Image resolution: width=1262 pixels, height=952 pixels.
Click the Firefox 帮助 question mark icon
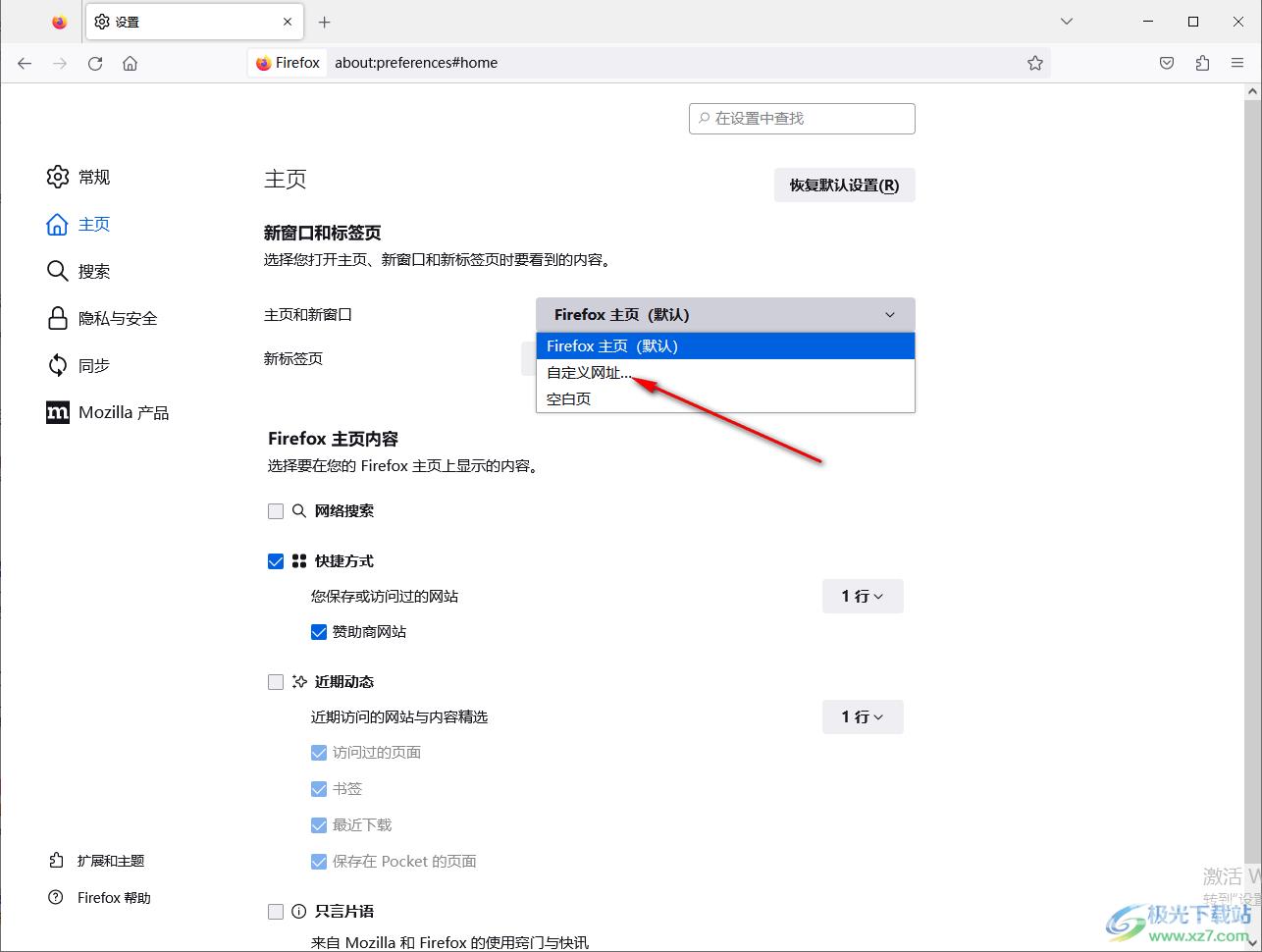coord(56,898)
